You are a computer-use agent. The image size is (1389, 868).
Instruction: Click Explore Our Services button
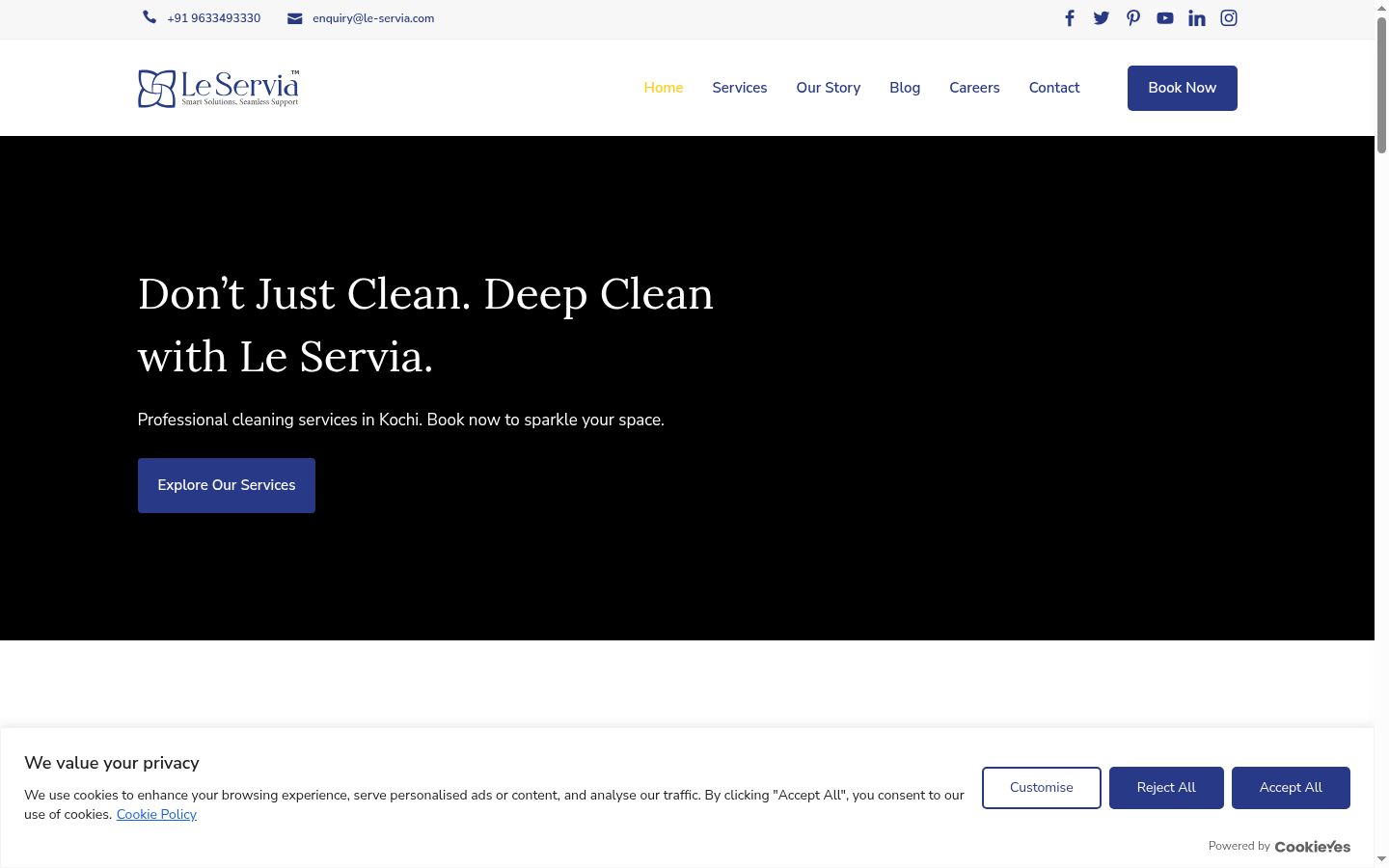(227, 485)
